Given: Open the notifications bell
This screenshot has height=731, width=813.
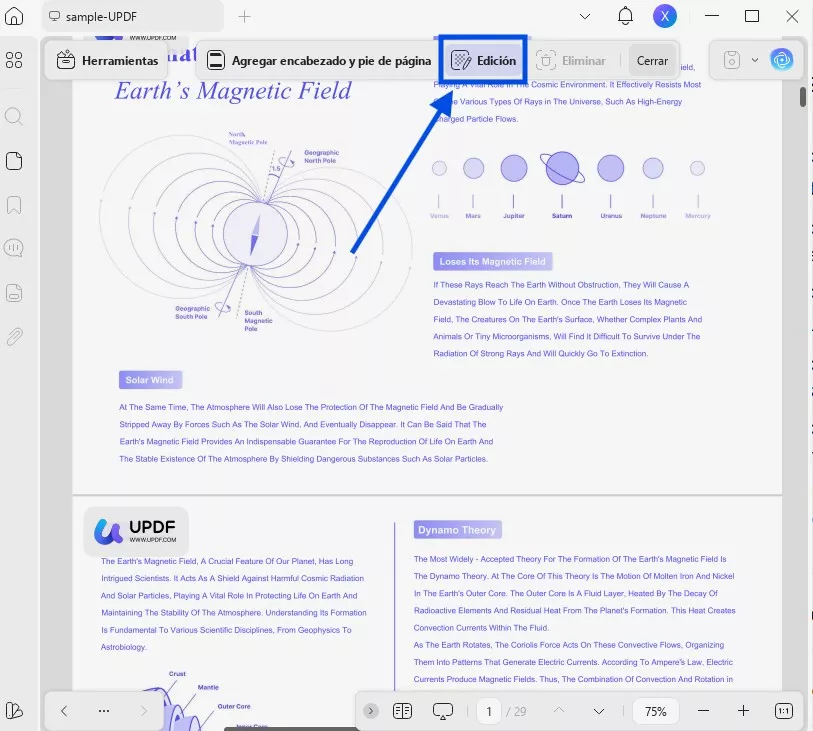Looking at the screenshot, I should click(625, 16).
